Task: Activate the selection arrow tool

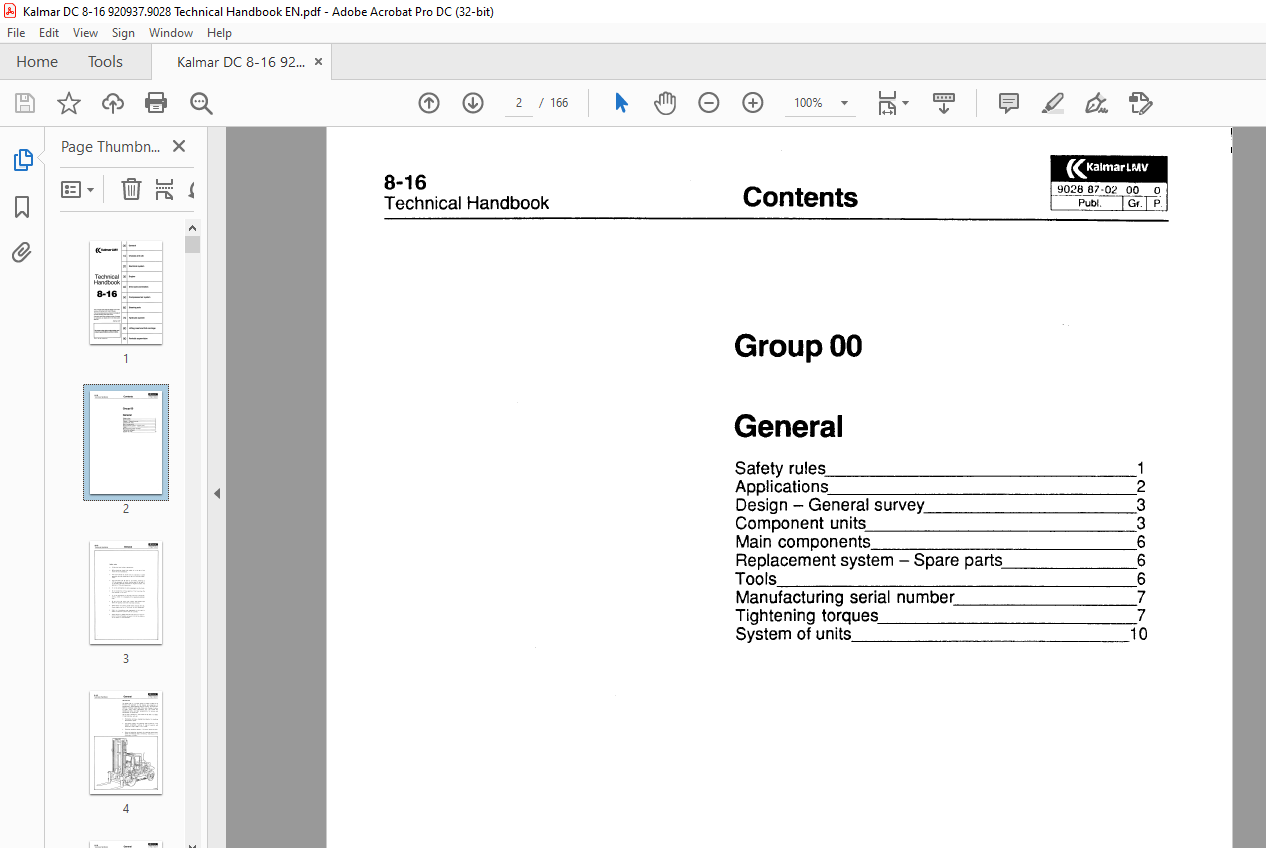Action: coord(621,103)
